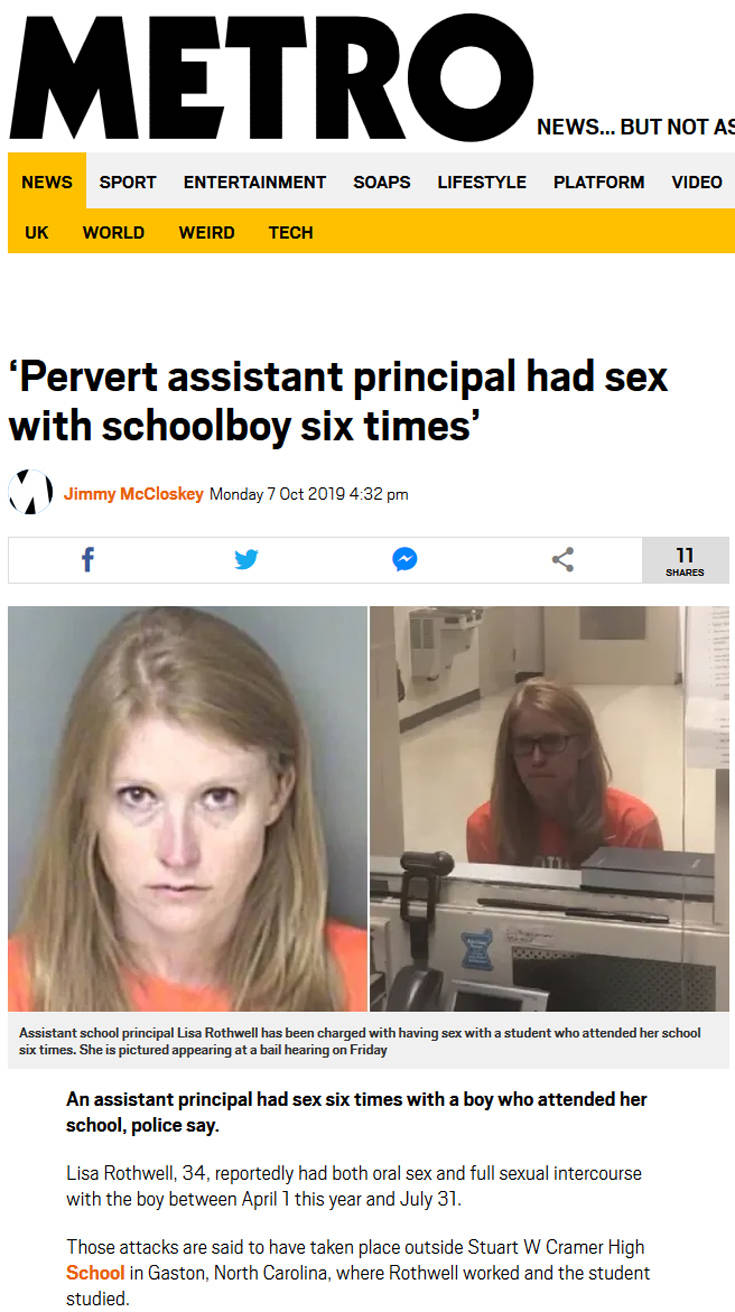This screenshot has width=735, height=1312.
Task: Click the Metro logo header
Action: pos(271,76)
